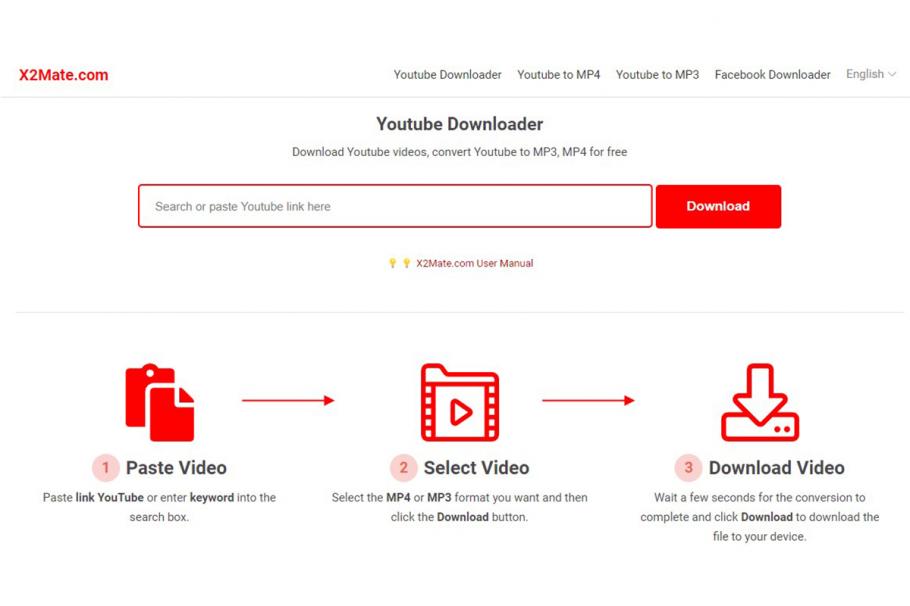Go to the Youtube to MP4 page
The image size is (910, 606).
pos(558,75)
